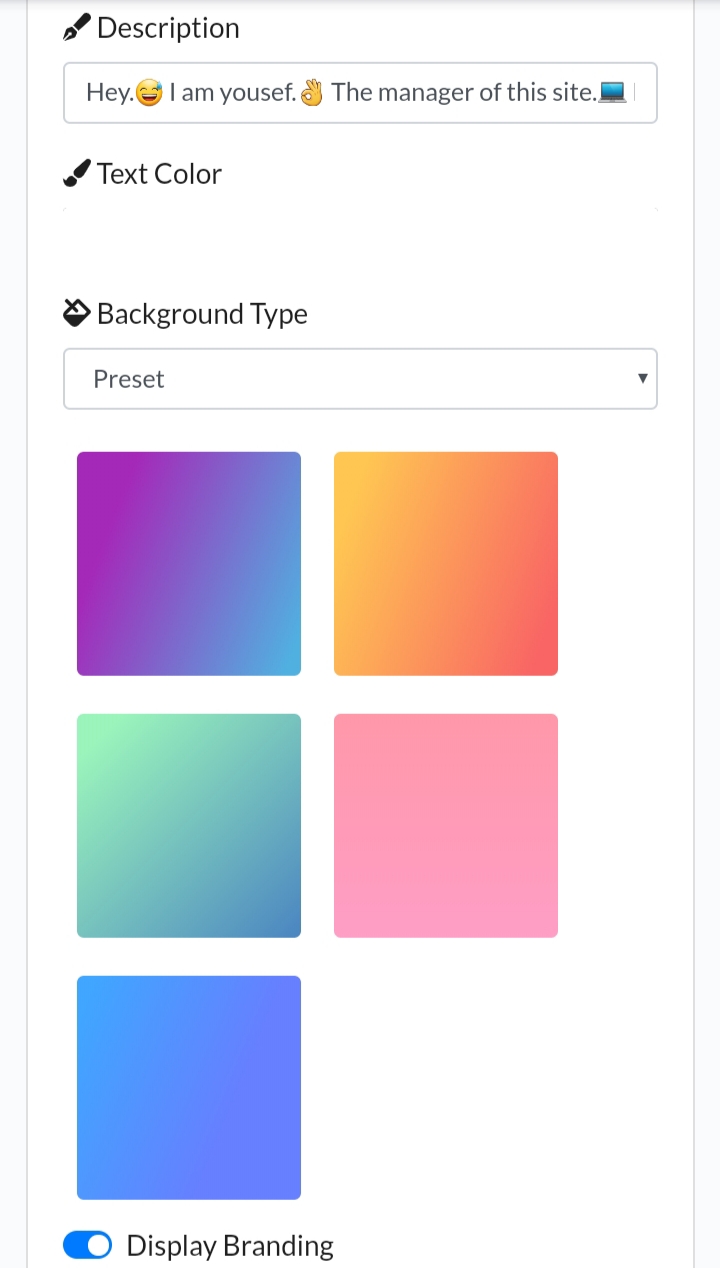Click the Background Type label text

(202, 314)
